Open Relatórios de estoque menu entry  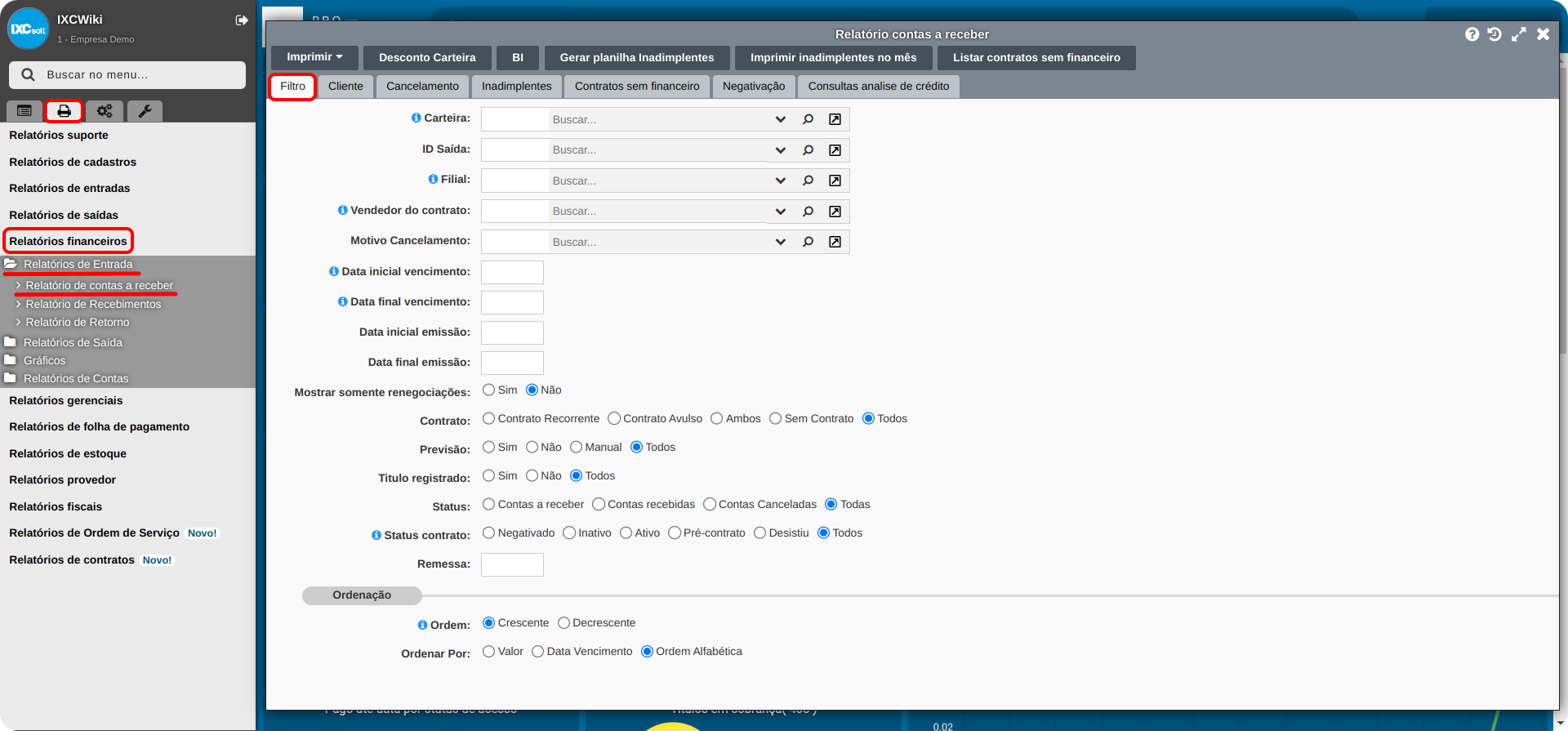[x=68, y=453]
